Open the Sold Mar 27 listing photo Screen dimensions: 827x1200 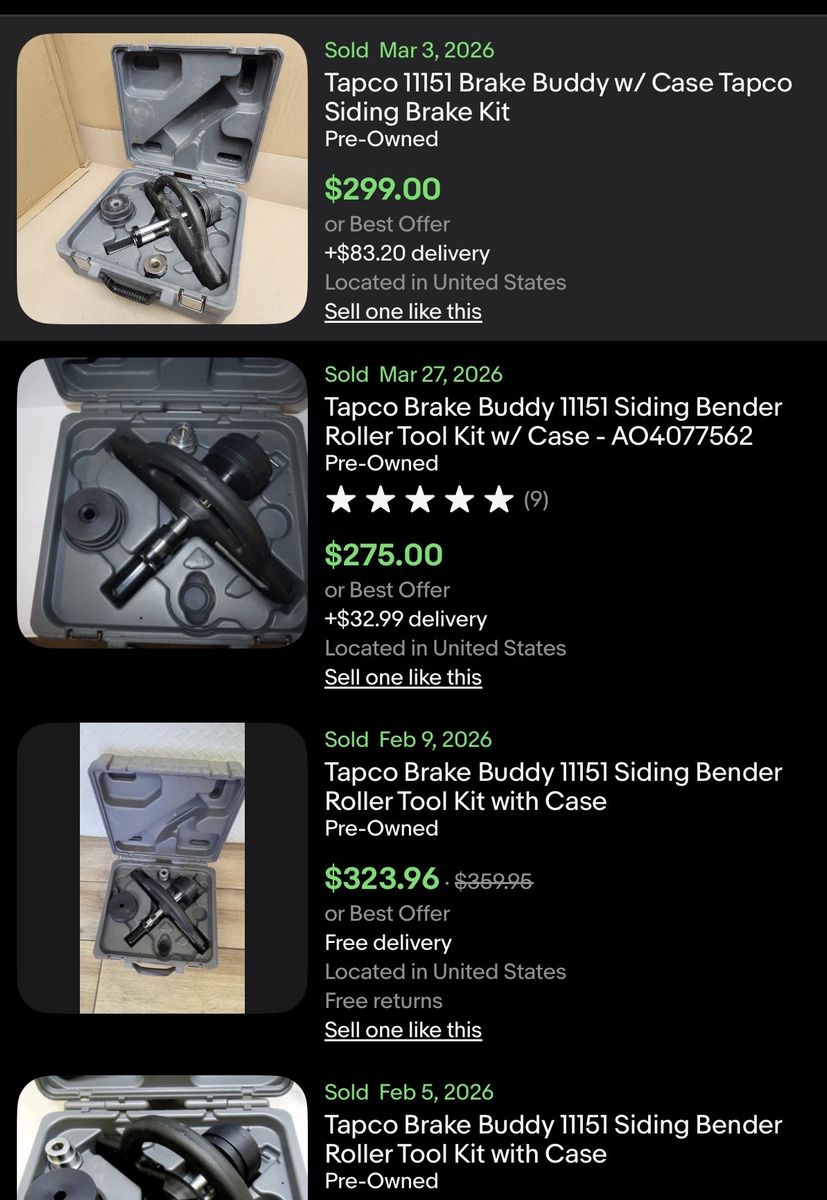(x=162, y=503)
